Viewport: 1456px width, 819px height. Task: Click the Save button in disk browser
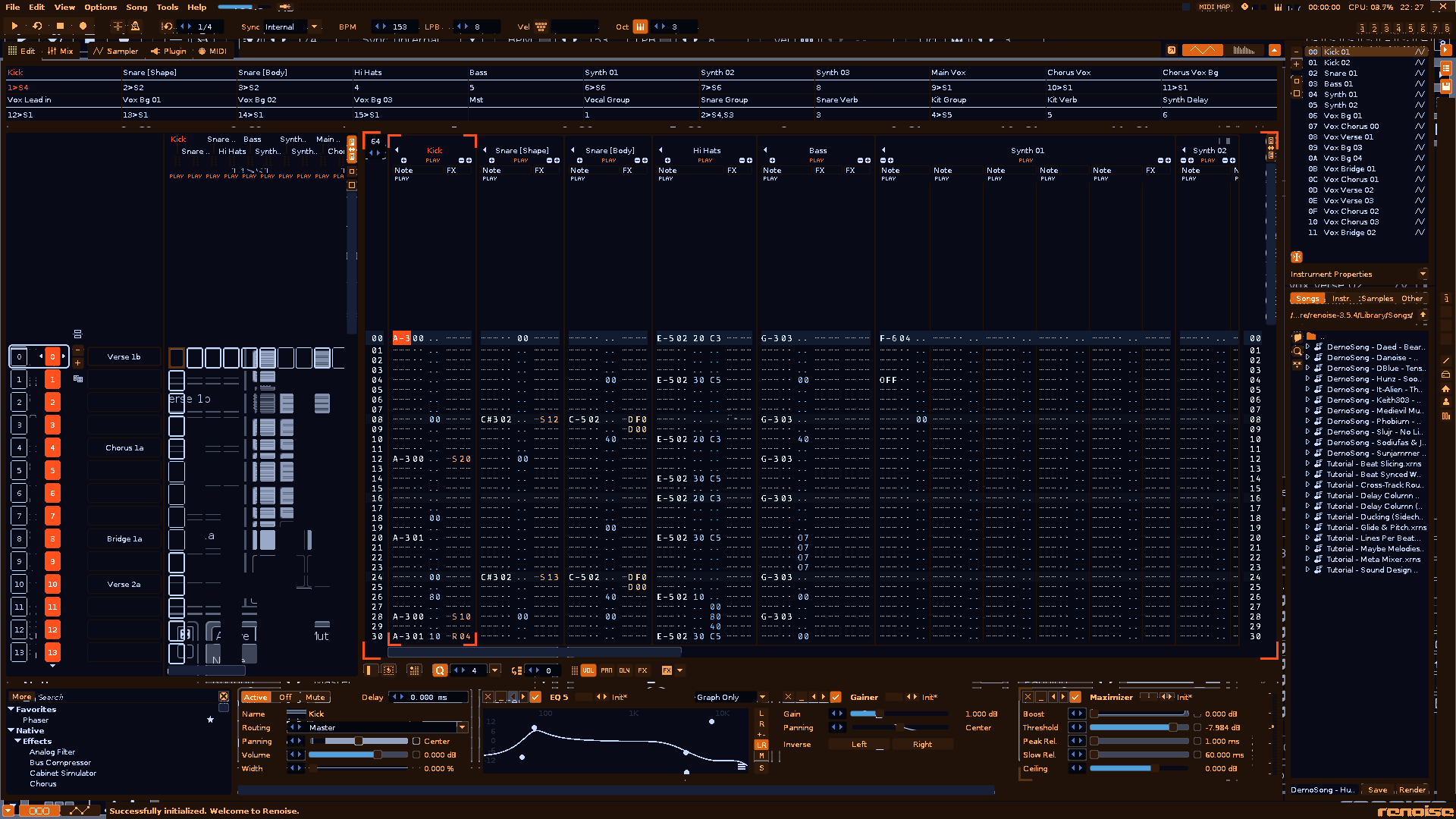(x=1377, y=789)
